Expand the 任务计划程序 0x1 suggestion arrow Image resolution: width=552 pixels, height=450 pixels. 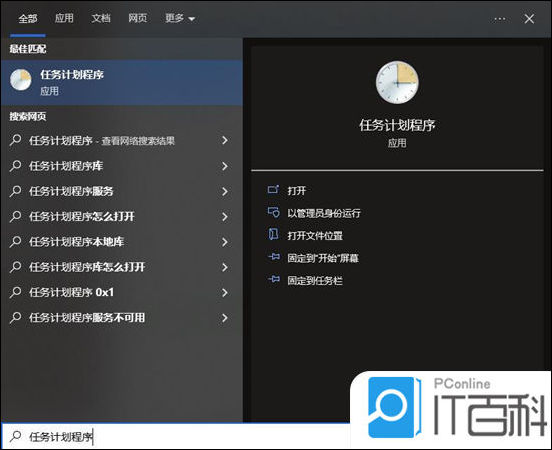225,293
